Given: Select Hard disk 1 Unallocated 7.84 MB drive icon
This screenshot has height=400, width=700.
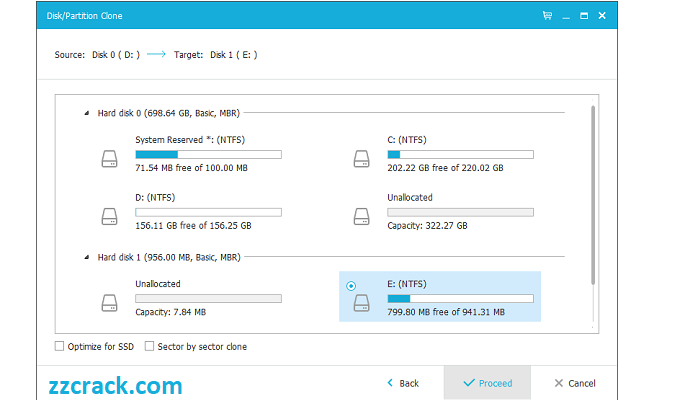Looking at the screenshot, I should pyautogui.click(x=109, y=303).
